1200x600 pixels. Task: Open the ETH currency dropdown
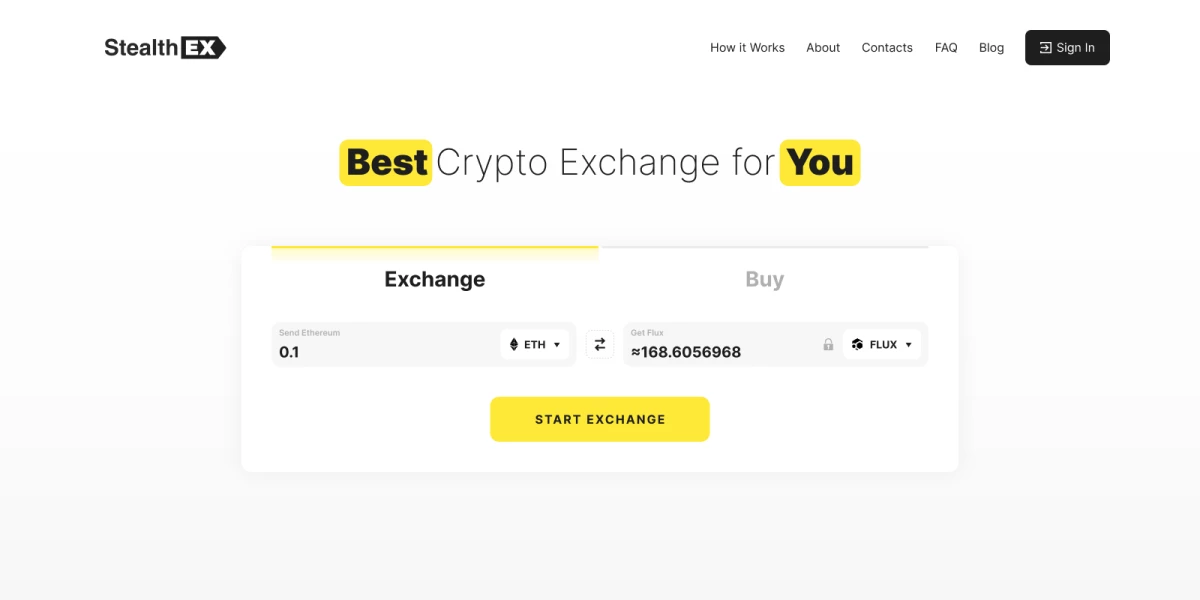pyautogui.click(x=535, y=344)
